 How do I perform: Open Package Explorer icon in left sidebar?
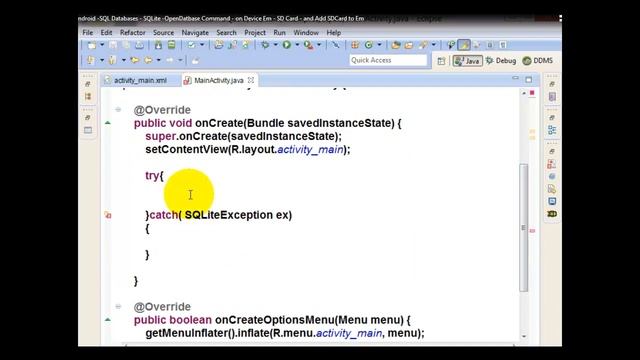tap(88, 97)
